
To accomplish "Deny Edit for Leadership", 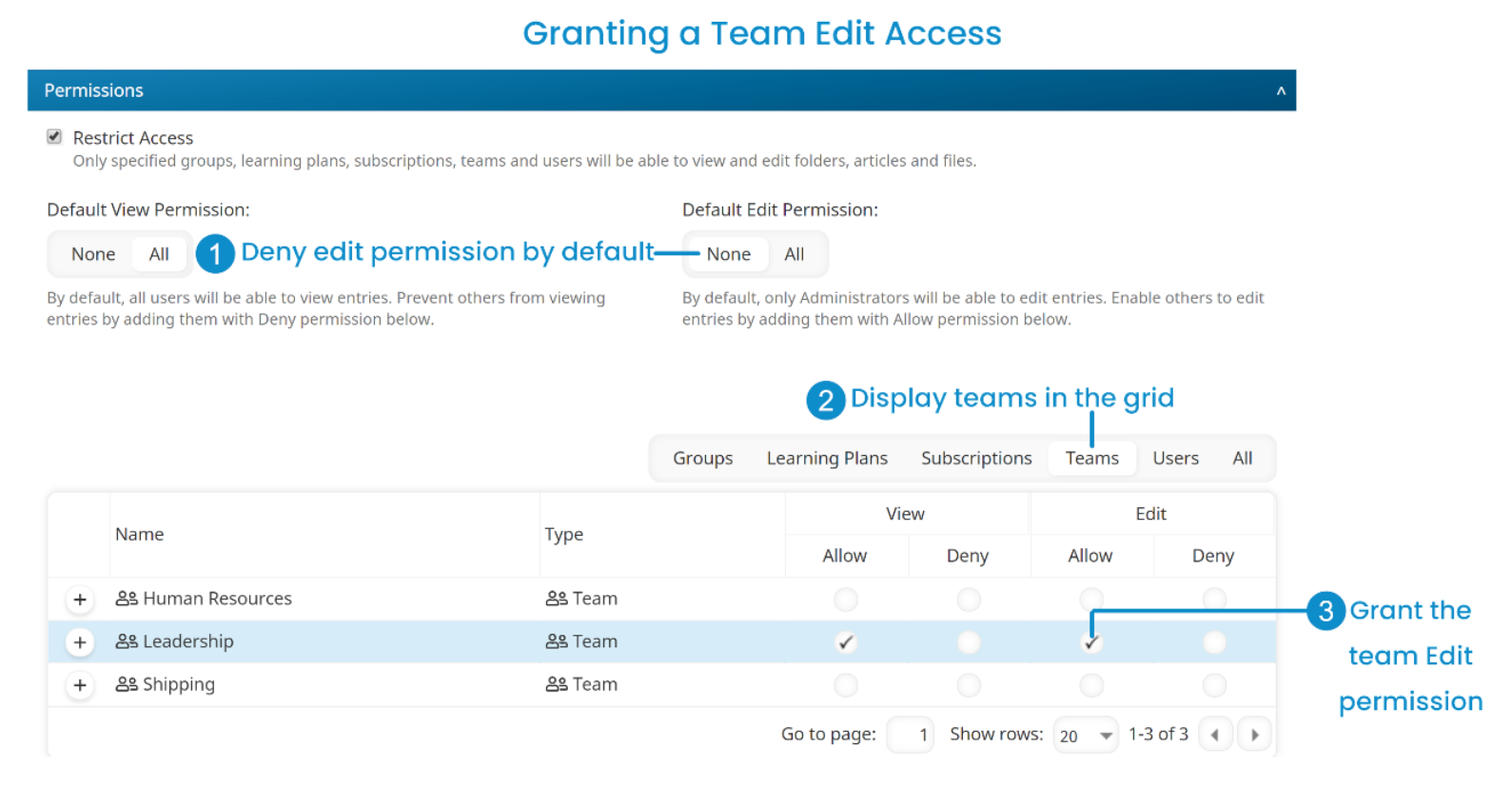I will click(1214, 642).
